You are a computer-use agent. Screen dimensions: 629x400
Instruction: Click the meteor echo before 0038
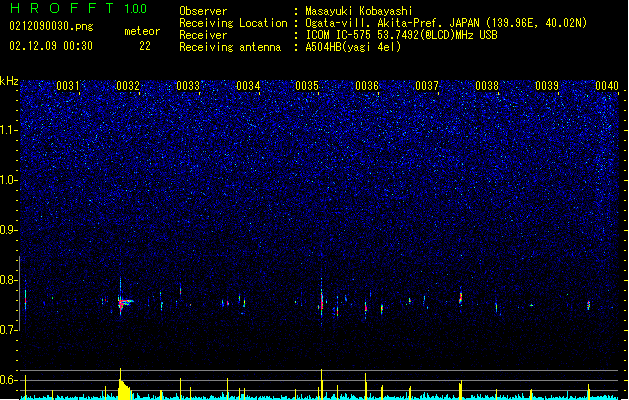pyautogui.click(x=461, y=298)
